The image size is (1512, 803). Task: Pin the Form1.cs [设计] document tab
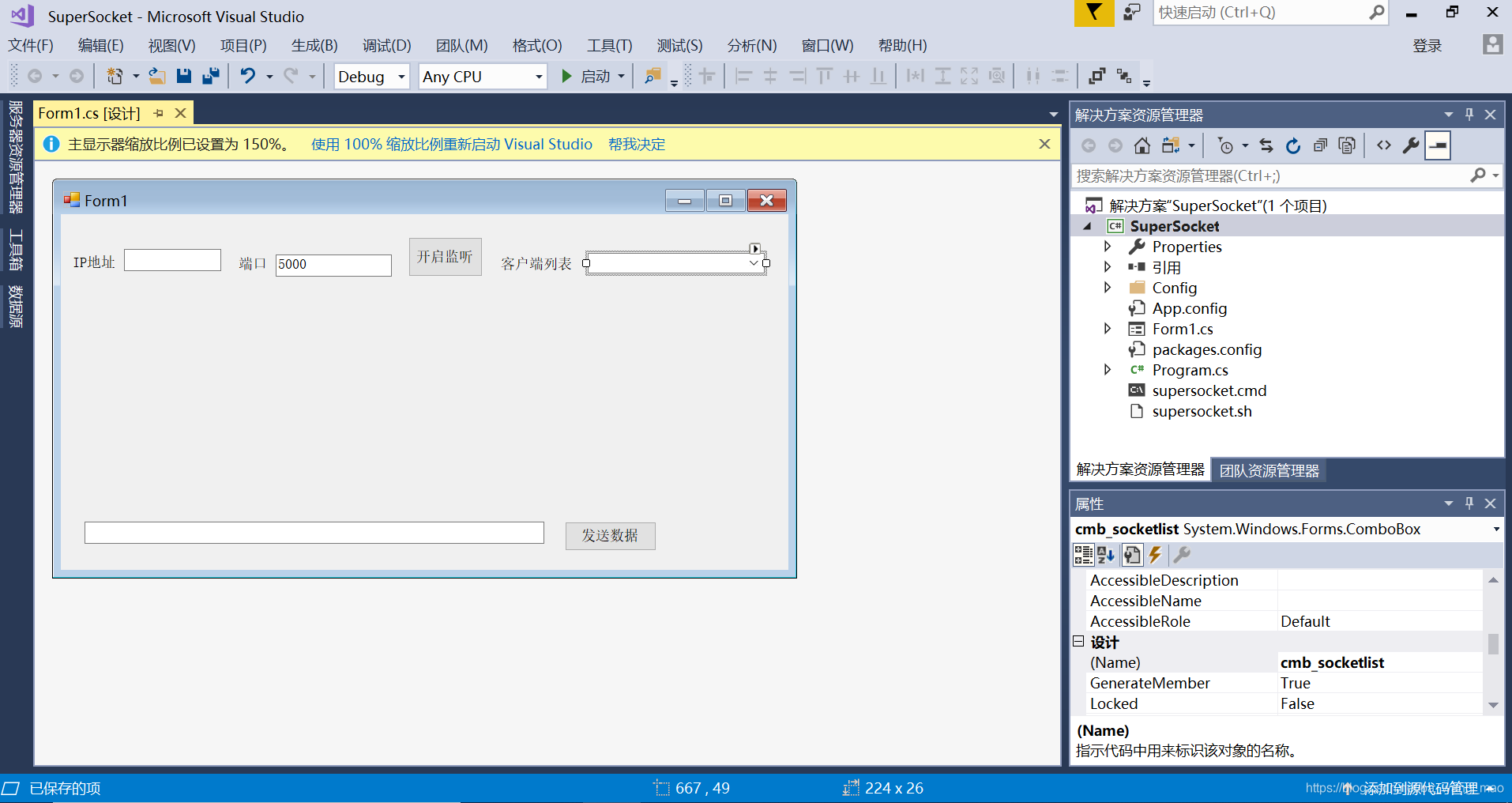(158, 113)
